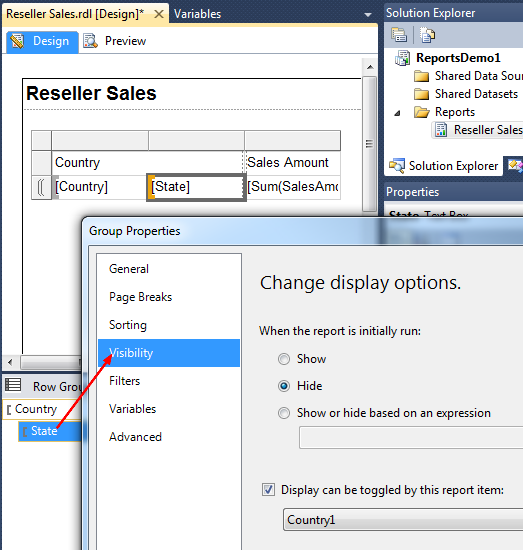523x550 pixels.
Task: Click the Row Groups grid icon
Action: click(x=13, y=385)
